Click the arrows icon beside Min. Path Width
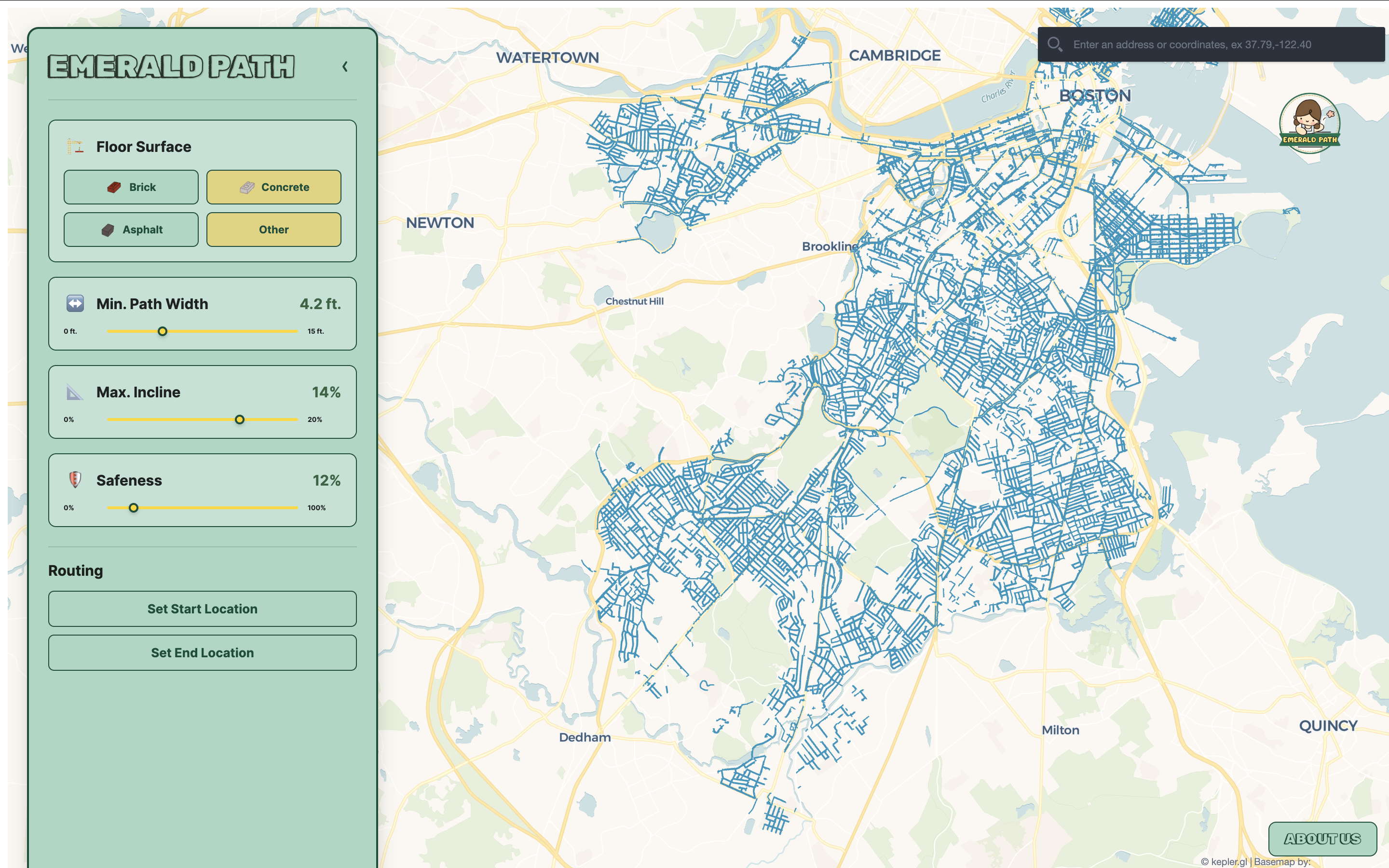The width and height of the screenshot is (1389, 868). coord(75,304)
